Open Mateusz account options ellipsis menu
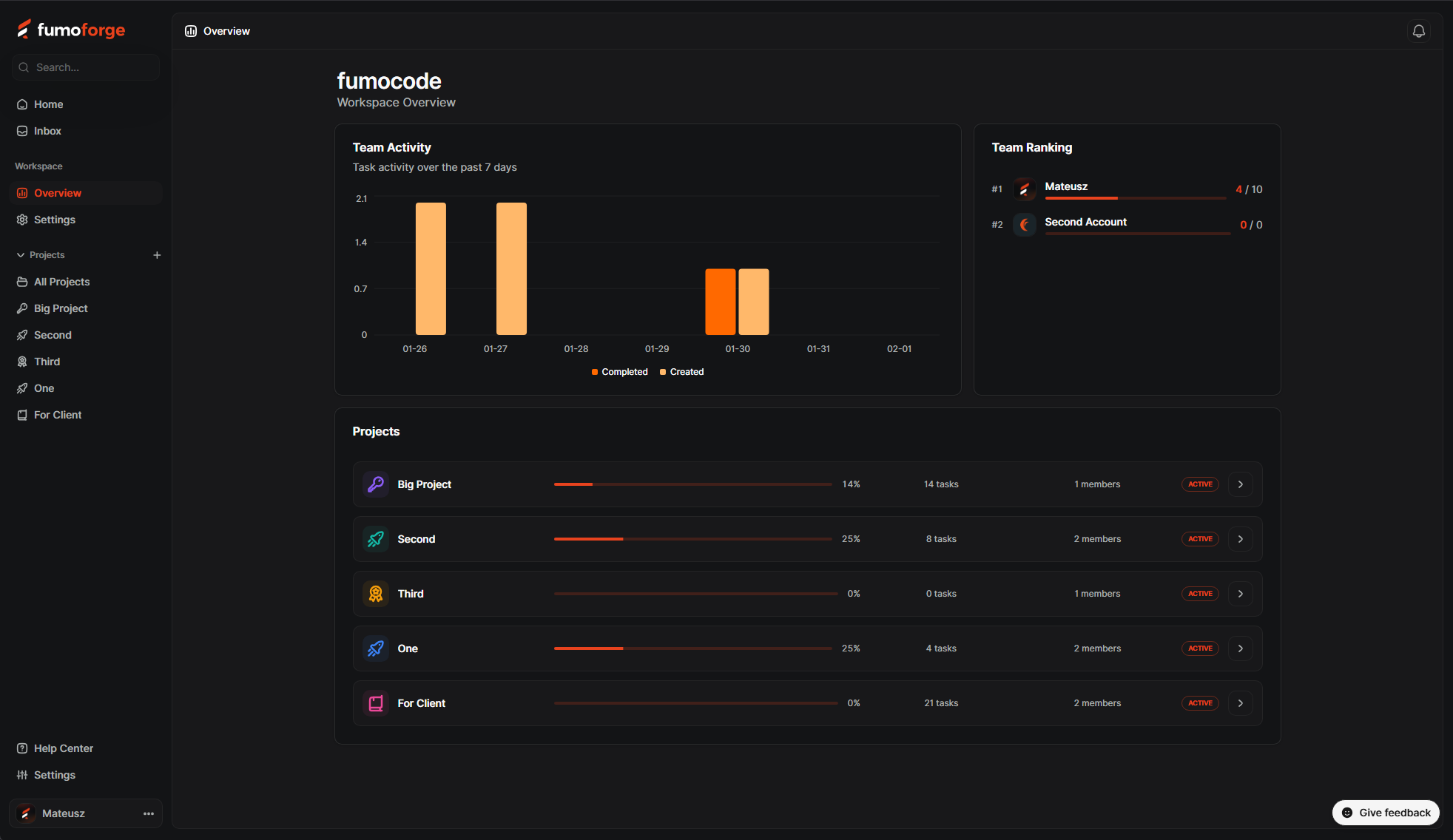Image resolution: width=1453 pixels, height=840 pixels. coord(149,813)
